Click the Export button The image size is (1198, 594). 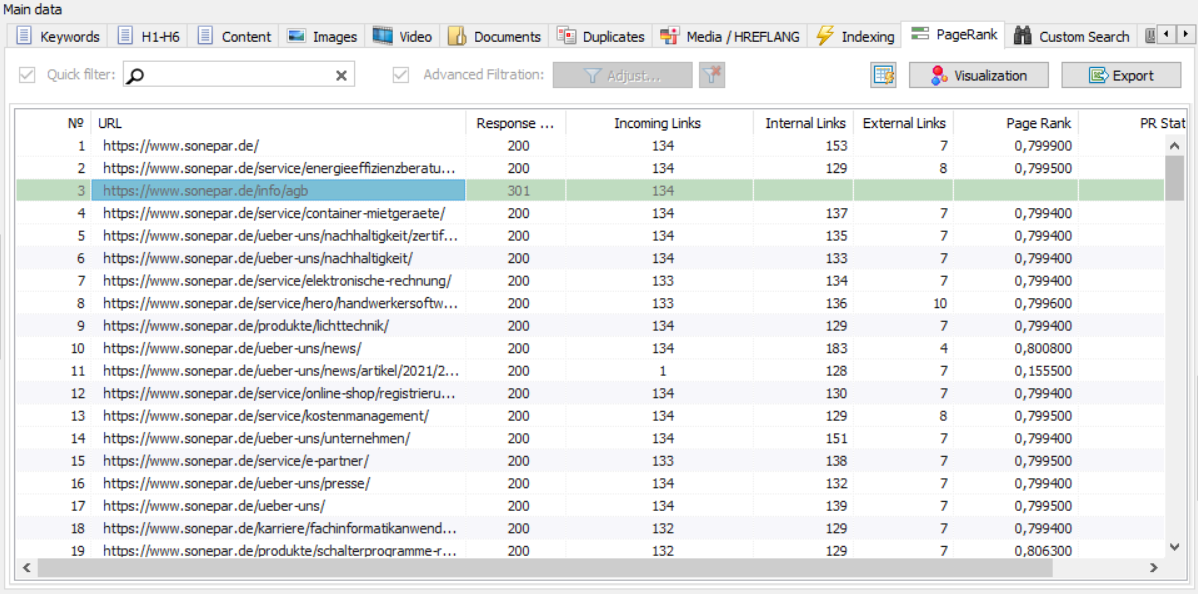point(1121,75)
